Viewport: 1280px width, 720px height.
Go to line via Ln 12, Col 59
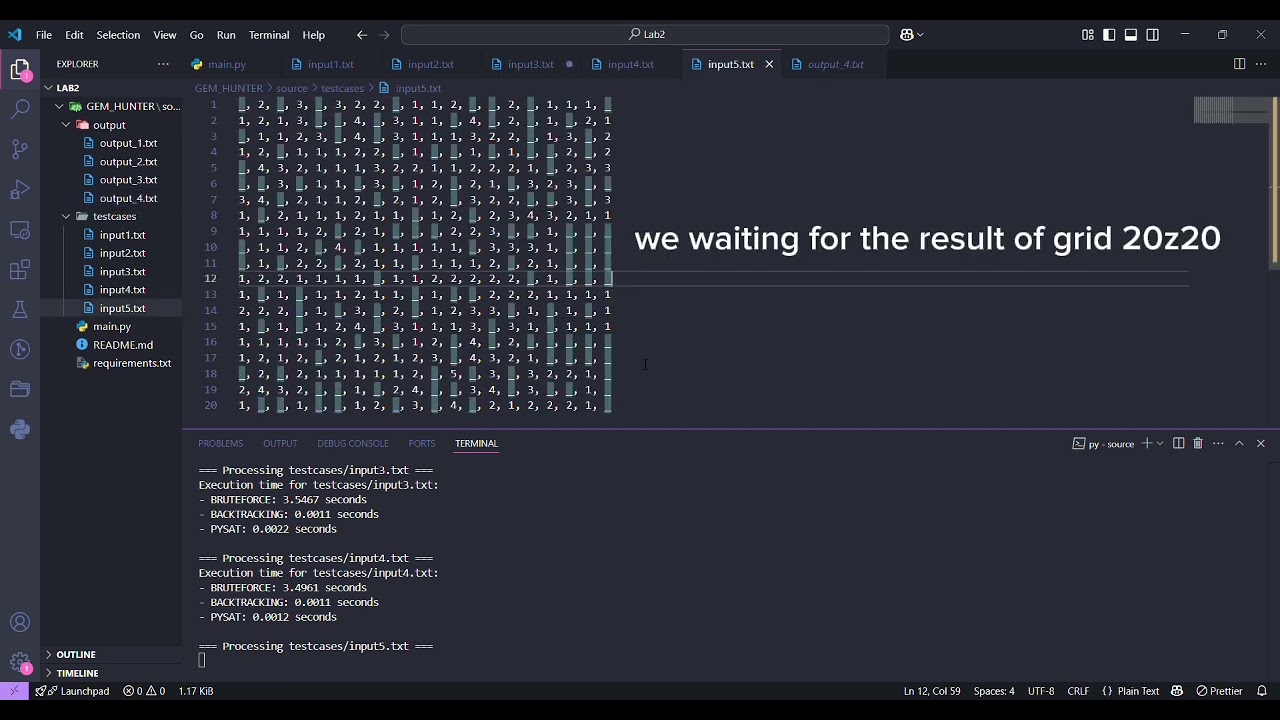tap(932, 691)
